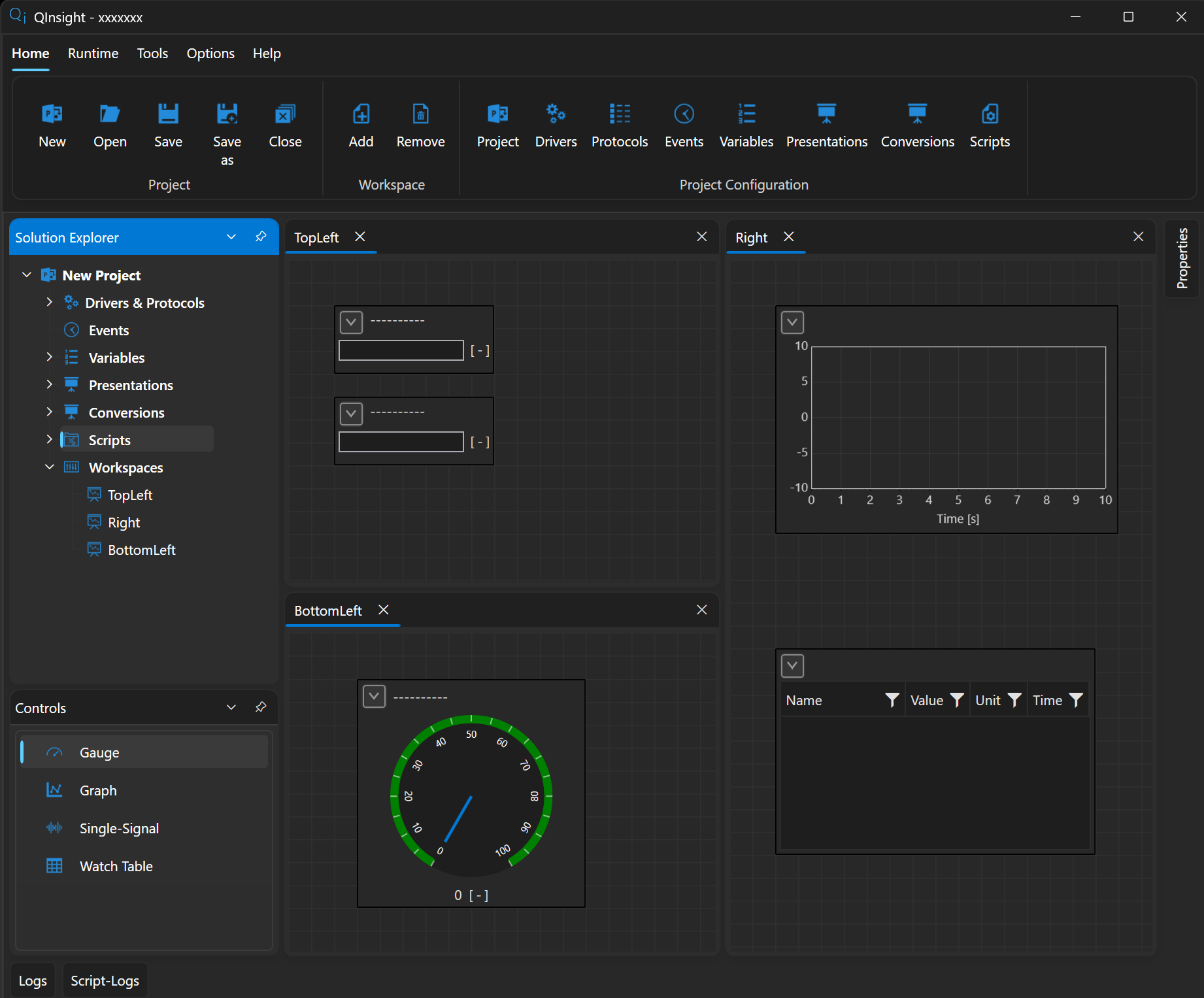The height and width of the screenshot is (998, 1204).
Task: Open the Script-Logs panel button
Action: coord(105,980)
